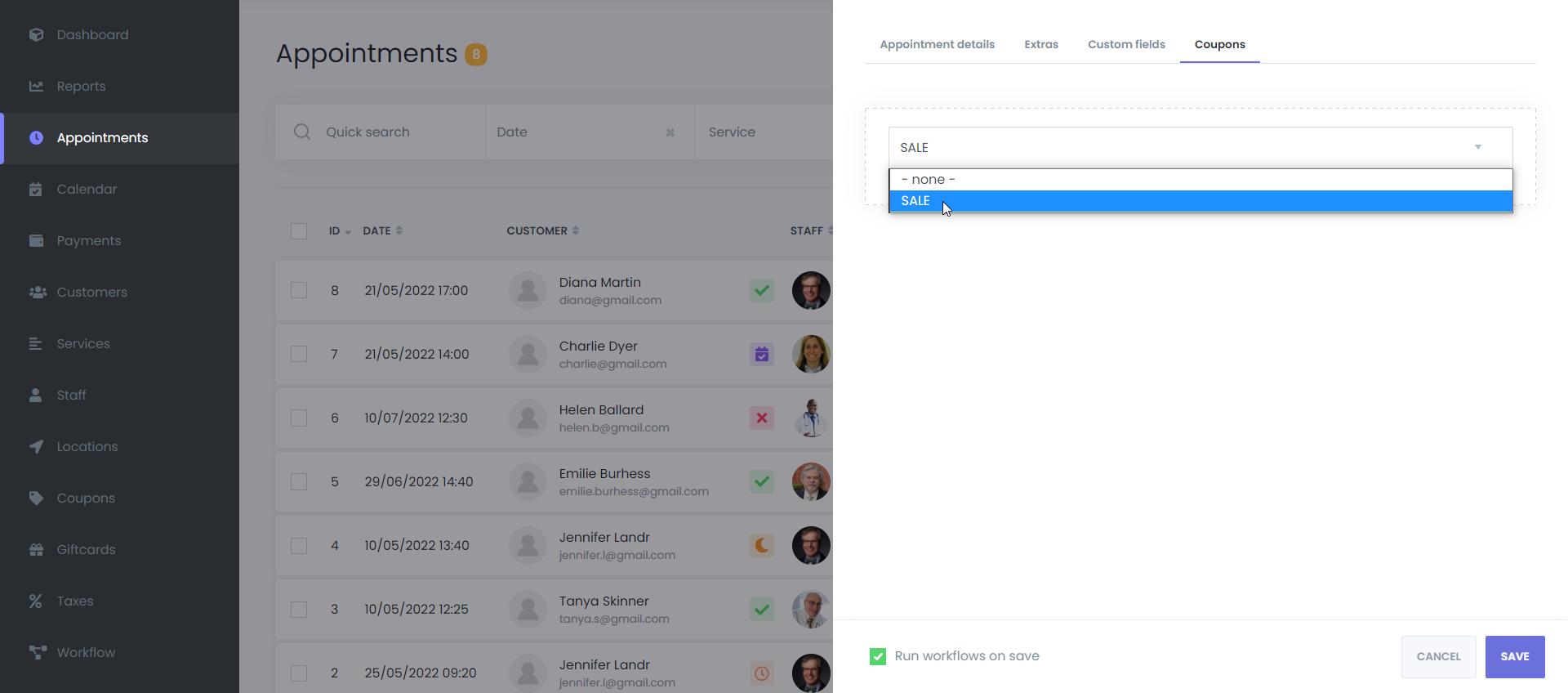Open the Staff person icon
The width and height of the screenshot is (1568, 693).
[x=36, y=395]
